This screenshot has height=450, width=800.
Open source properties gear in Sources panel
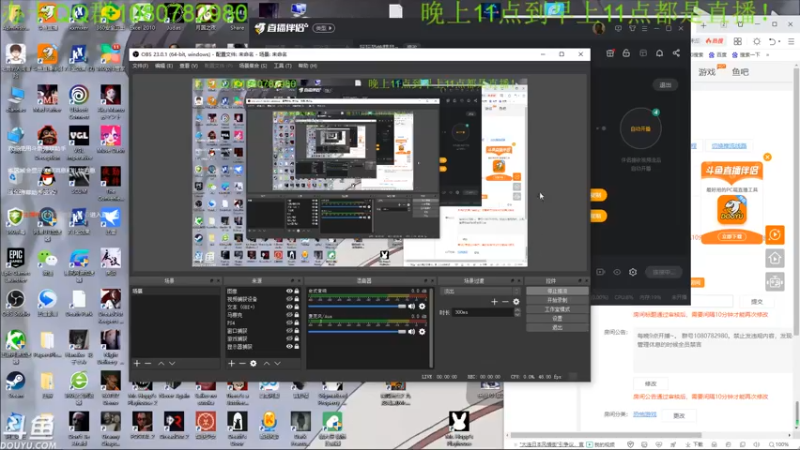[x=253, y=363]
